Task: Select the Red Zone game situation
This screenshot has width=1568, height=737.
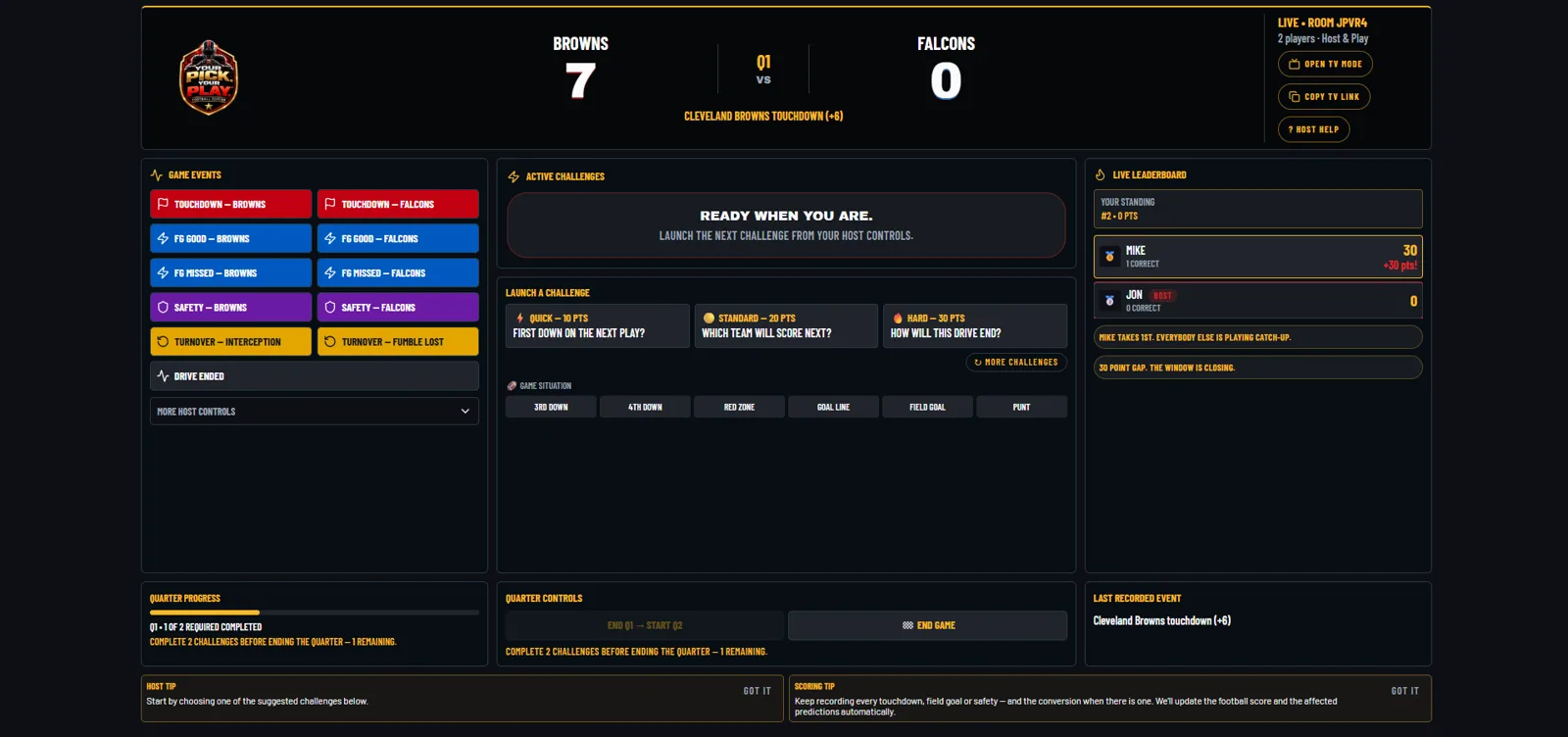Action: [x=739, y=407]
